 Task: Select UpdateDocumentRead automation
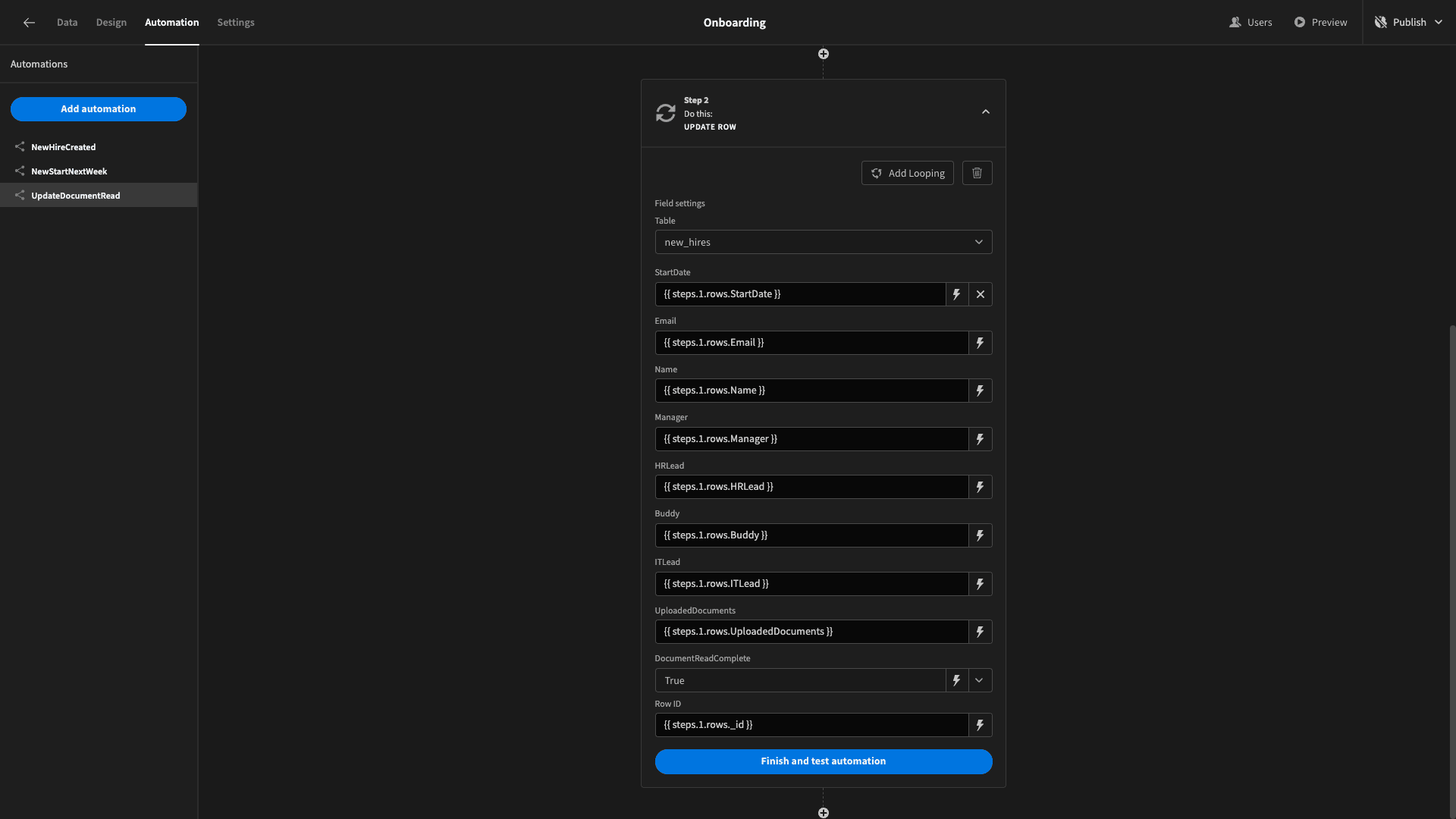click(x=99, y=196)
